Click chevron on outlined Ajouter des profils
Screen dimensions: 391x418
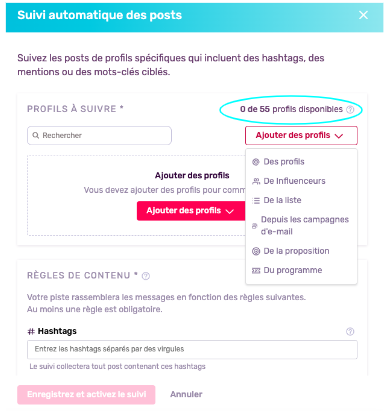pyautogui.click(x=339, y=136)
